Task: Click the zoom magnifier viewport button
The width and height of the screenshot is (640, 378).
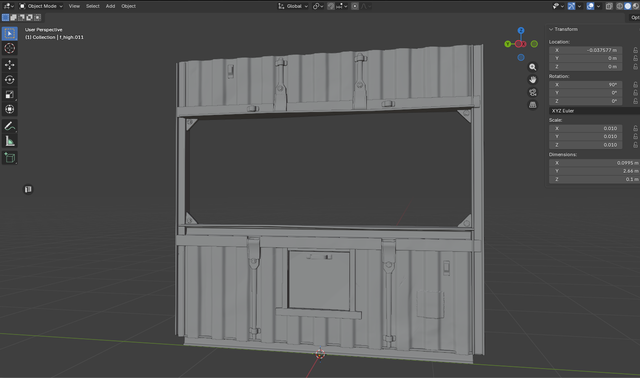Action: [x=533, y=67]
